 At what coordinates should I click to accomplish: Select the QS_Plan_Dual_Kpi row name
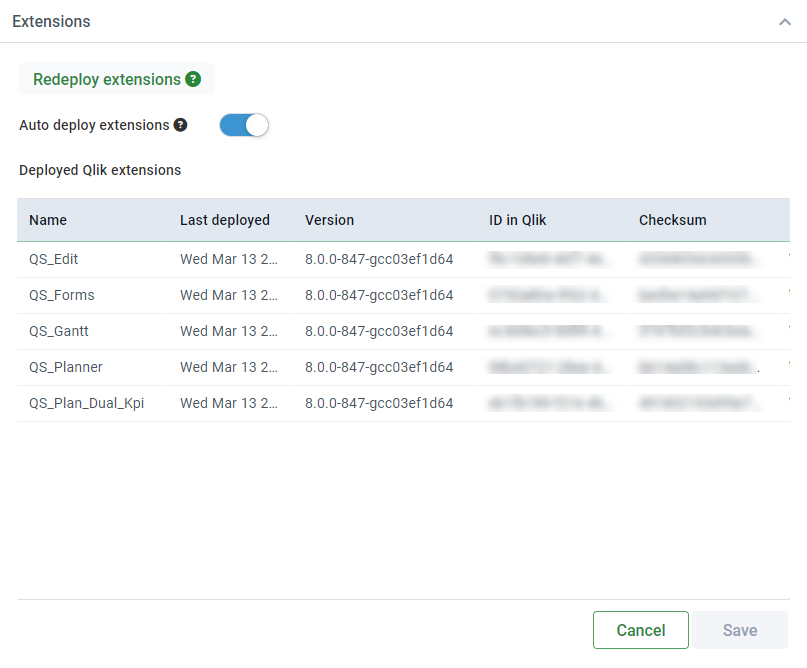86,403
